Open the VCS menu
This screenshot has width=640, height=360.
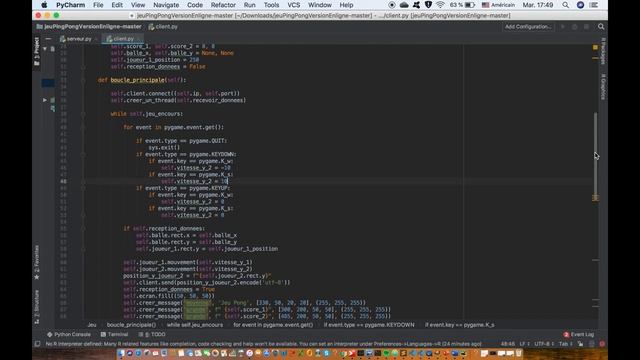(293, 5)
